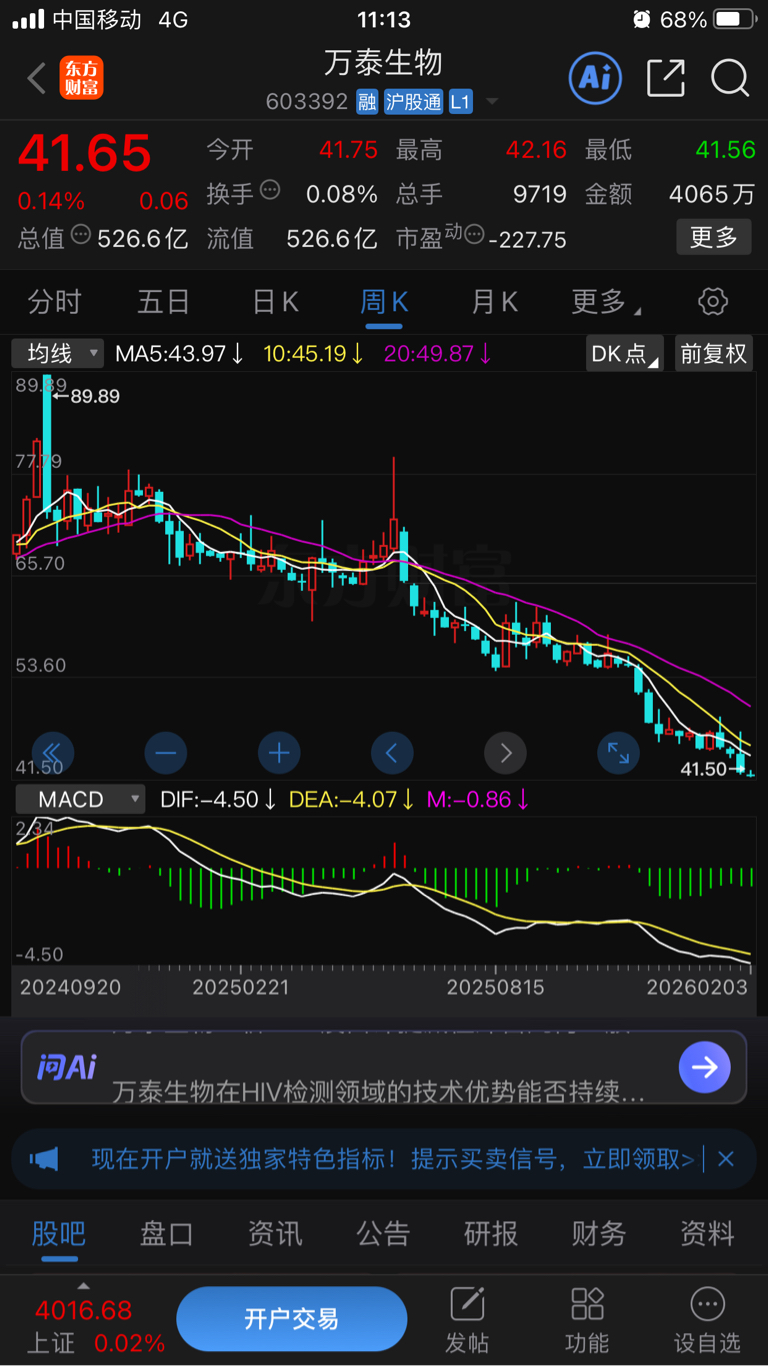Tap the 20:49.87 moving average label
This screenshot has height=1366, width=768.
(x=439, y=353)
